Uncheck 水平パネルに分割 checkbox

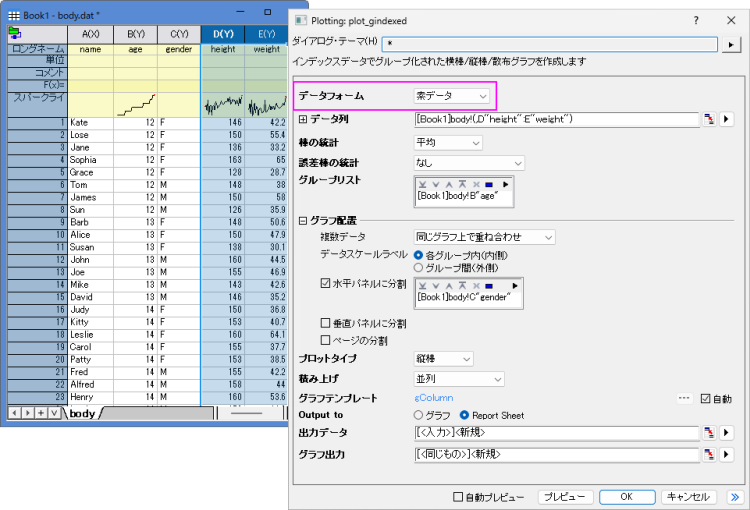pos(325,283)
